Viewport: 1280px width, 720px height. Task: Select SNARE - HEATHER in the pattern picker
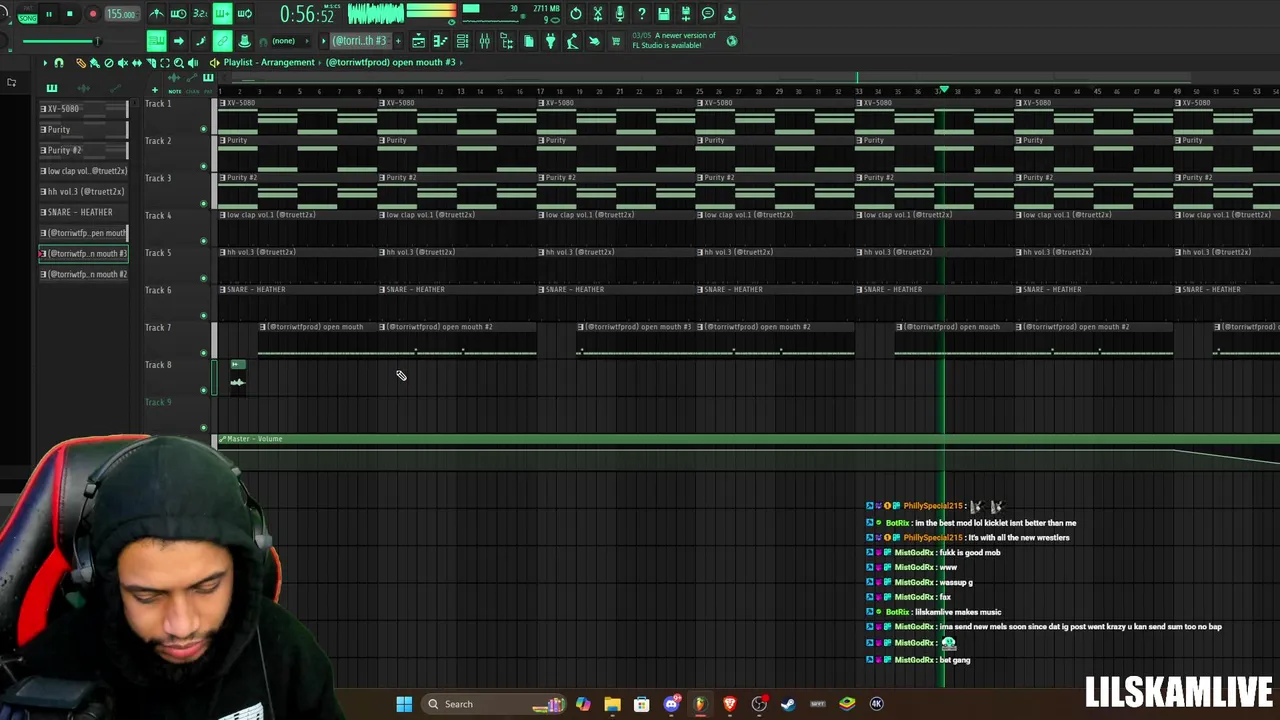click(x=83, y=212)
